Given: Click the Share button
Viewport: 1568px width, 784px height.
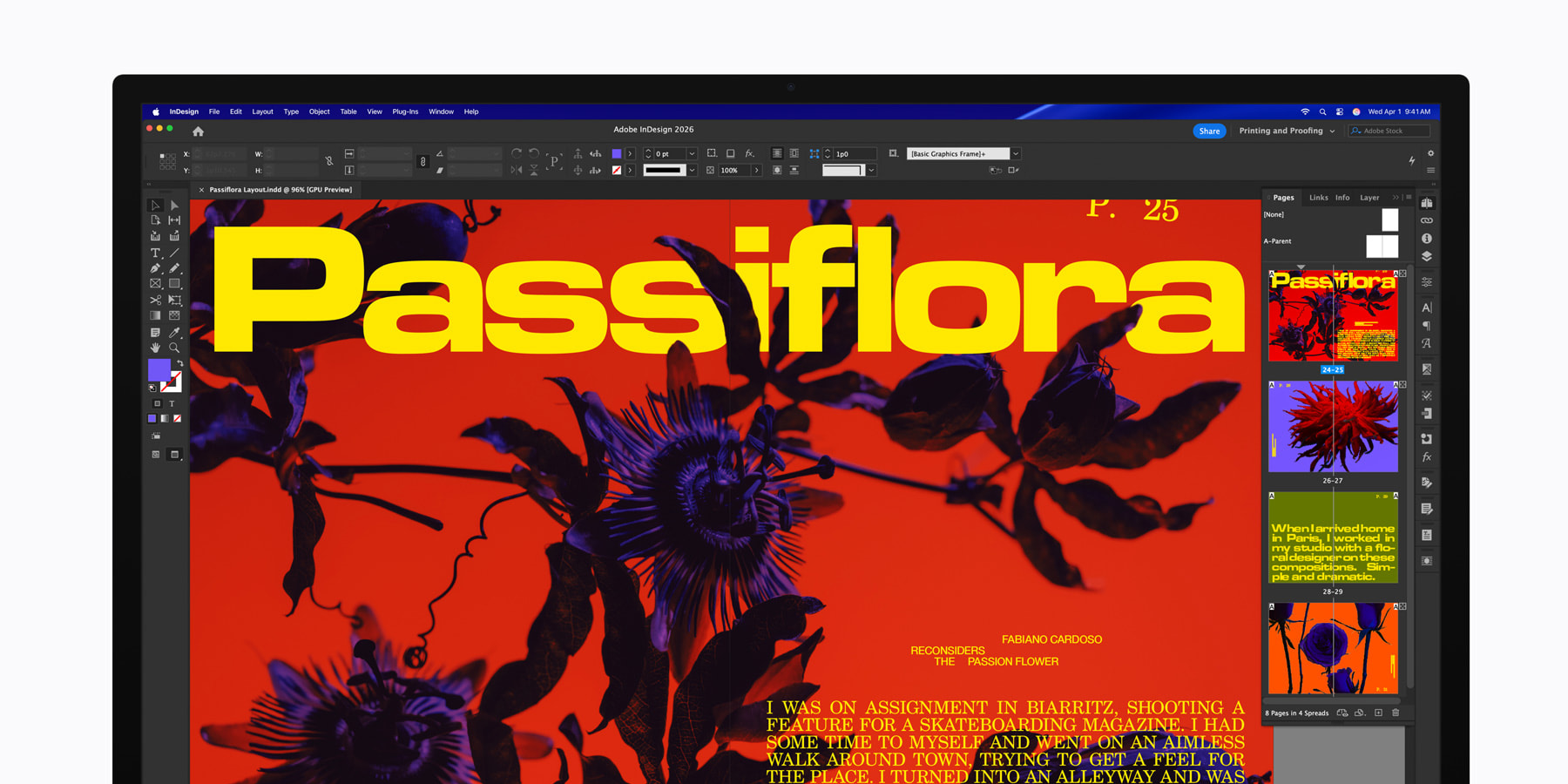Looking at the screenshot, I should coord(1208,131).
